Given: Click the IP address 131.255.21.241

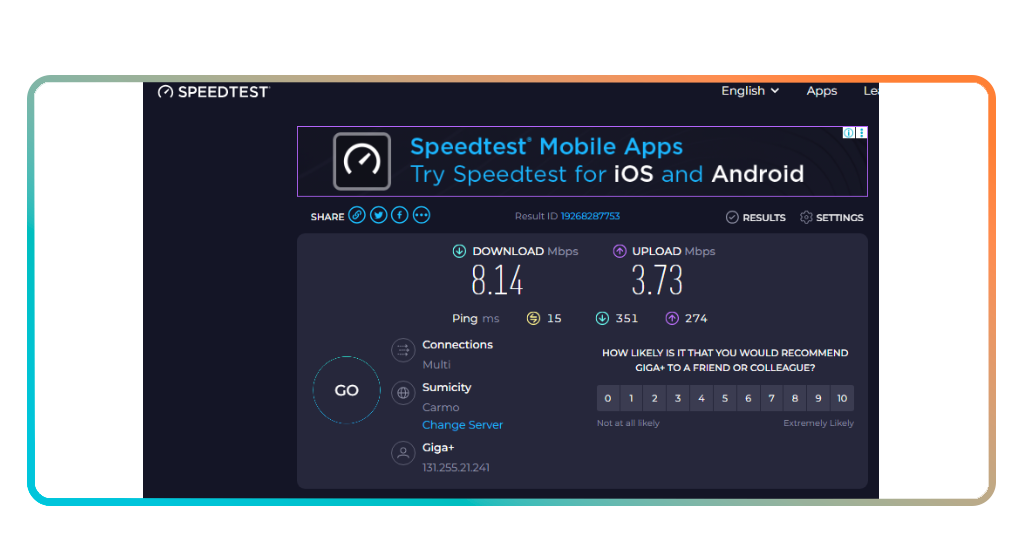Looking at the screenshot, I should (x=456, y=467).
